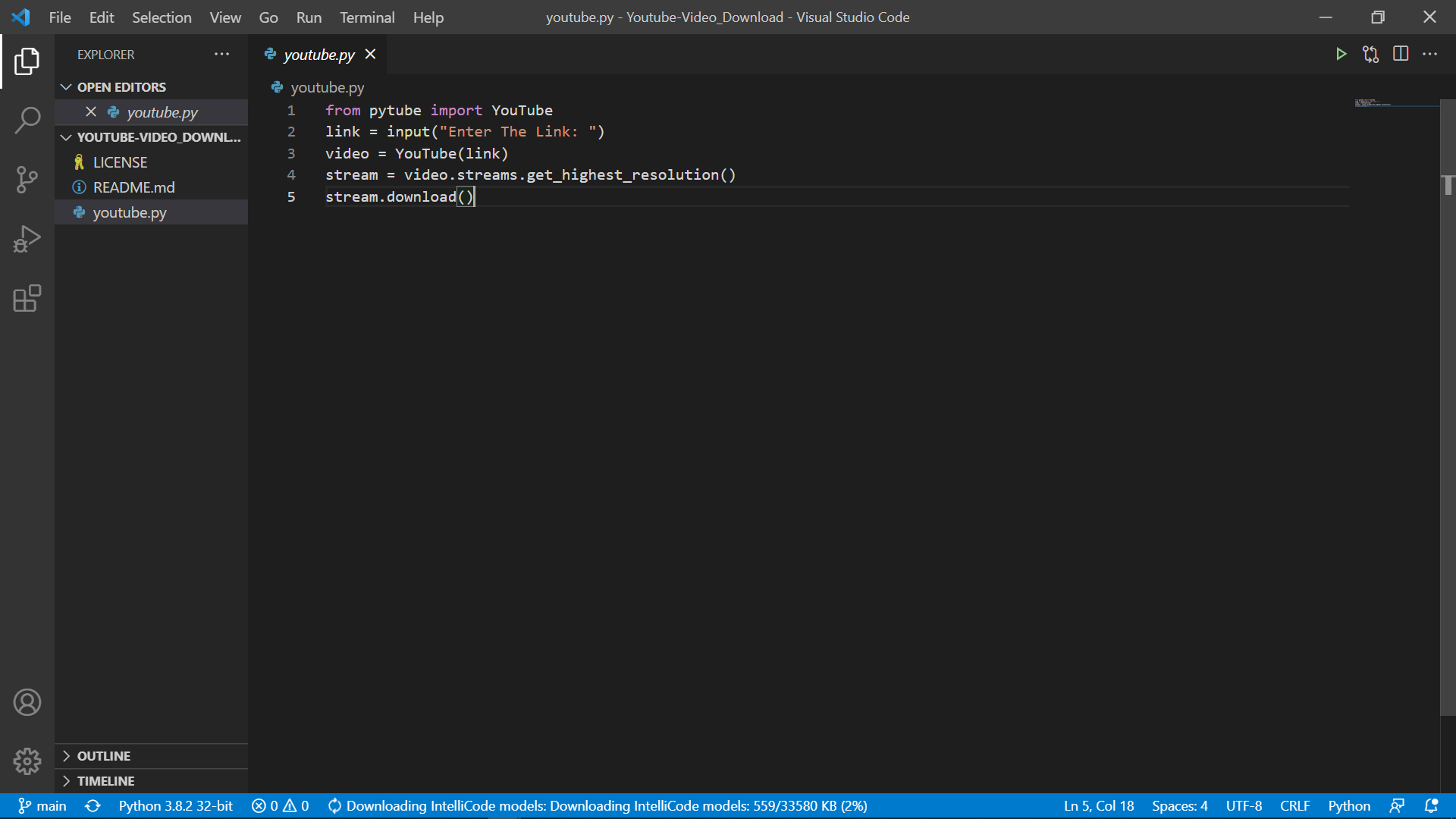Place cursor in line 2 input string
The width and height of the screenshot is (1456, 819).
(x=517, y=132)
